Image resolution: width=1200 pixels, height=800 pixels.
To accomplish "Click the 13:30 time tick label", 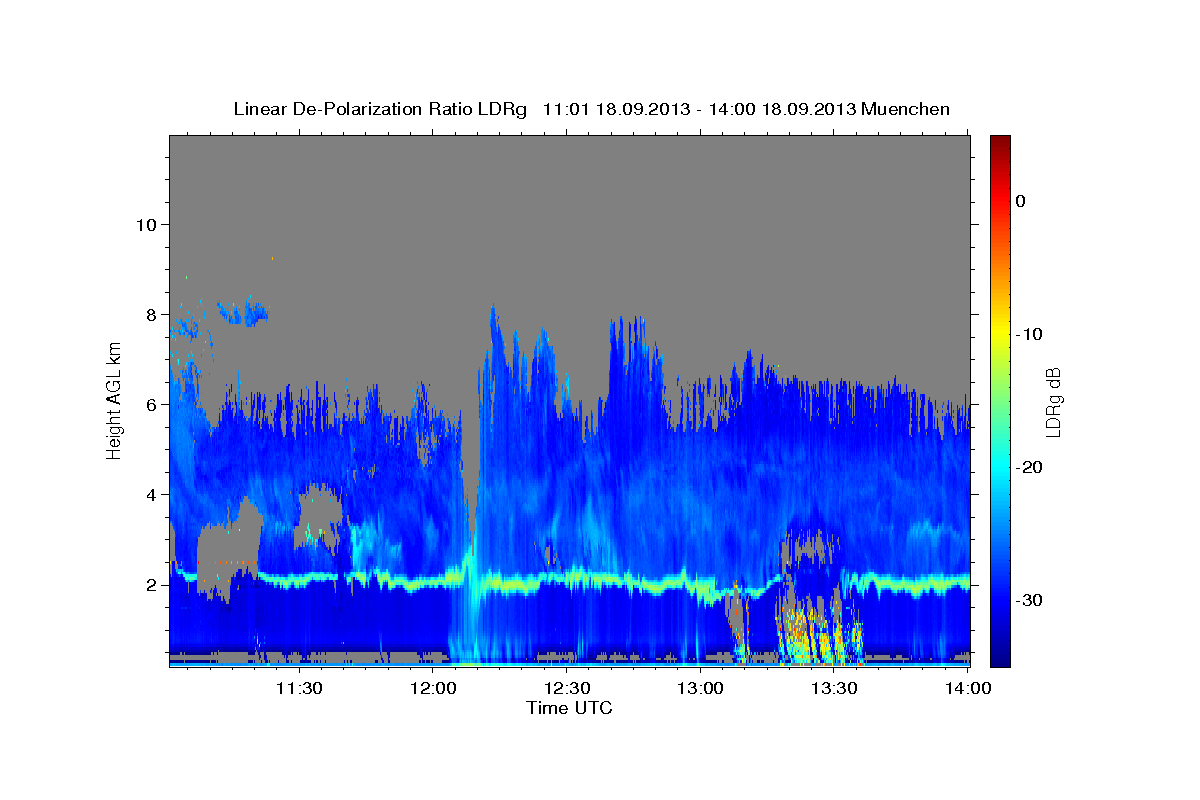I will [834, 688].
